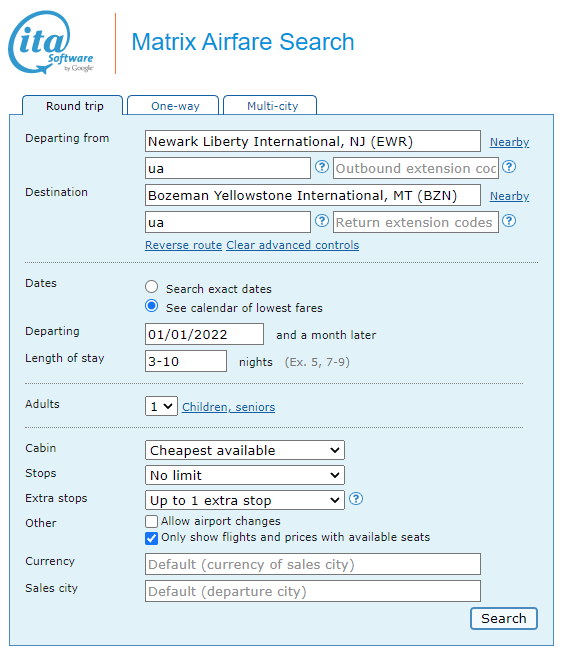Click the ITA Software logo
This screenshot has width=563, height=661.
(51, 43)
